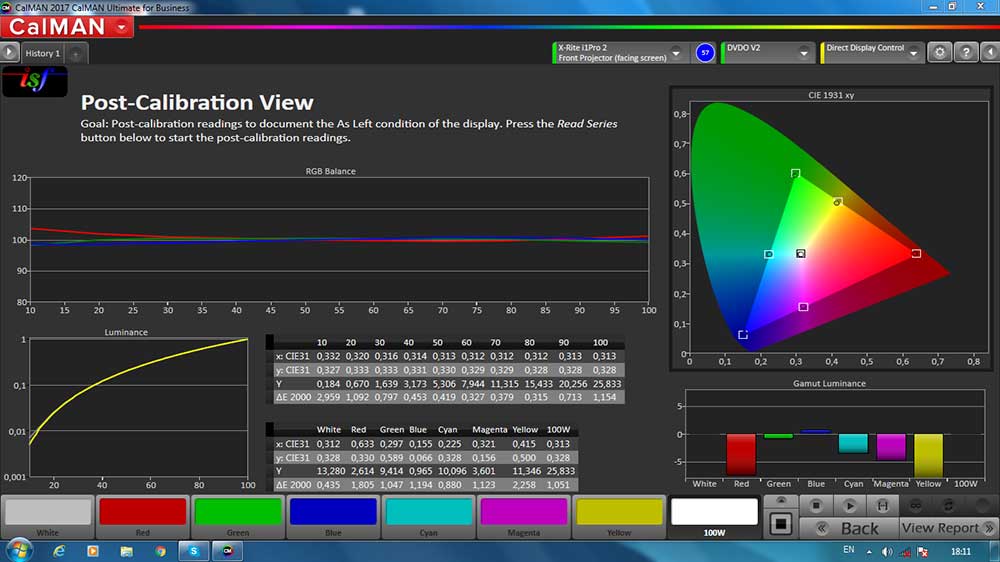
Task: Select the Yellow pattern swatch
Action: tap(619, 512)
